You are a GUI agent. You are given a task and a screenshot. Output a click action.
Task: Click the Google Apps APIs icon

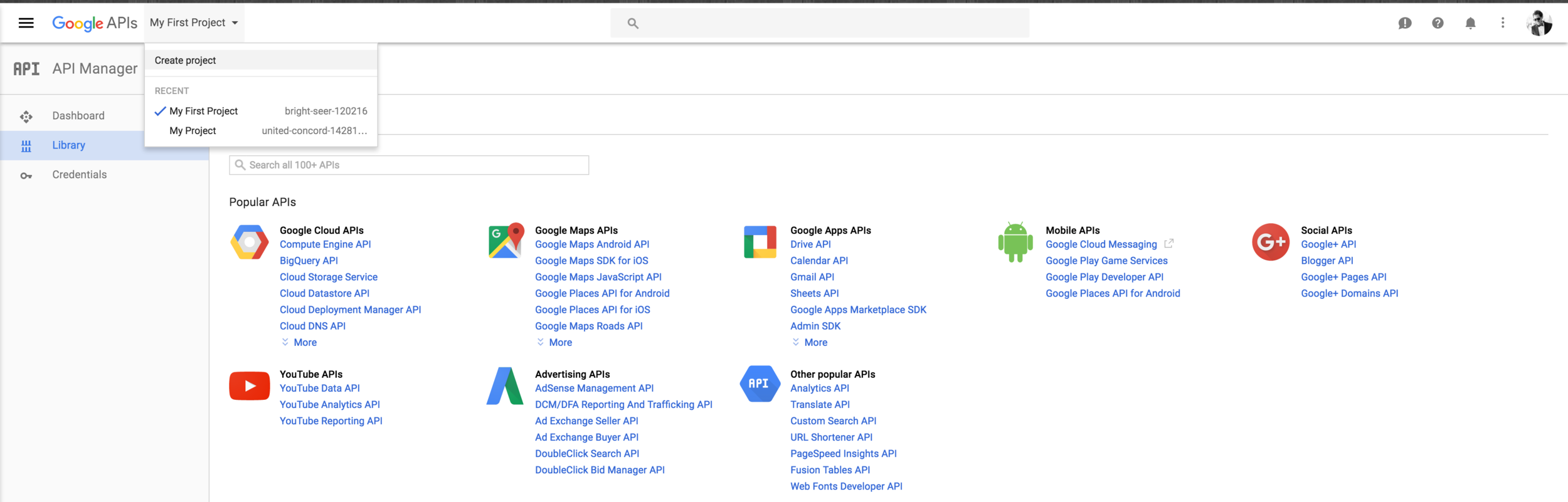point(760,242)
